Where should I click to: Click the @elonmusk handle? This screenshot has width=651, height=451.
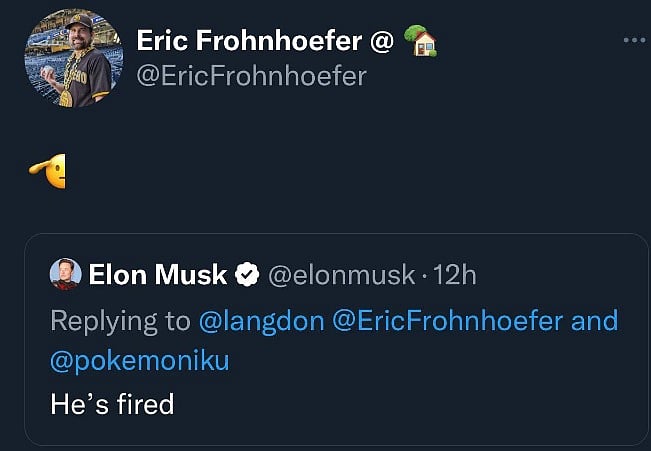tap(340, 274)
